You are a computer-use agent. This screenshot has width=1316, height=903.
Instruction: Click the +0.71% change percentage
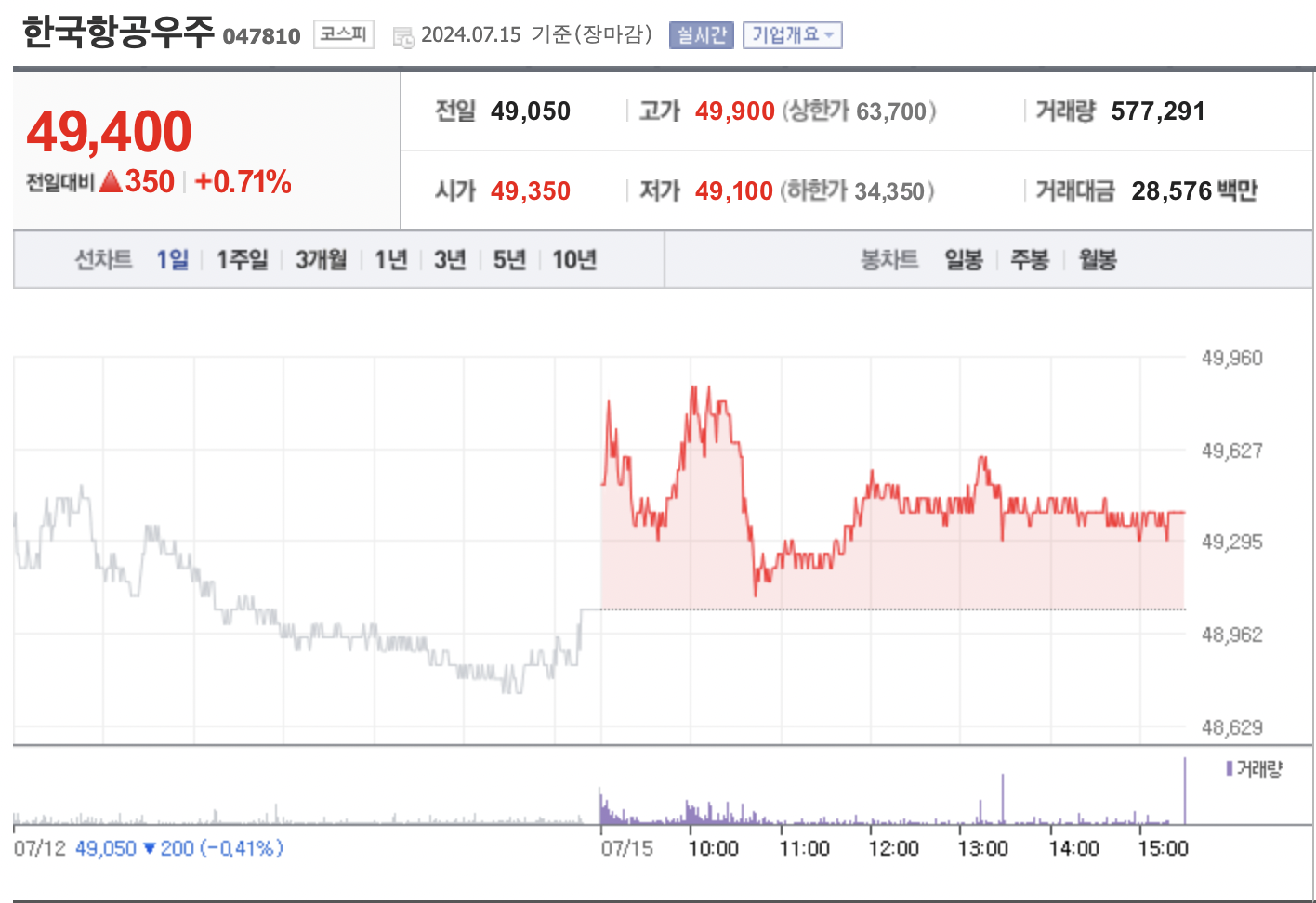[243, 181]
